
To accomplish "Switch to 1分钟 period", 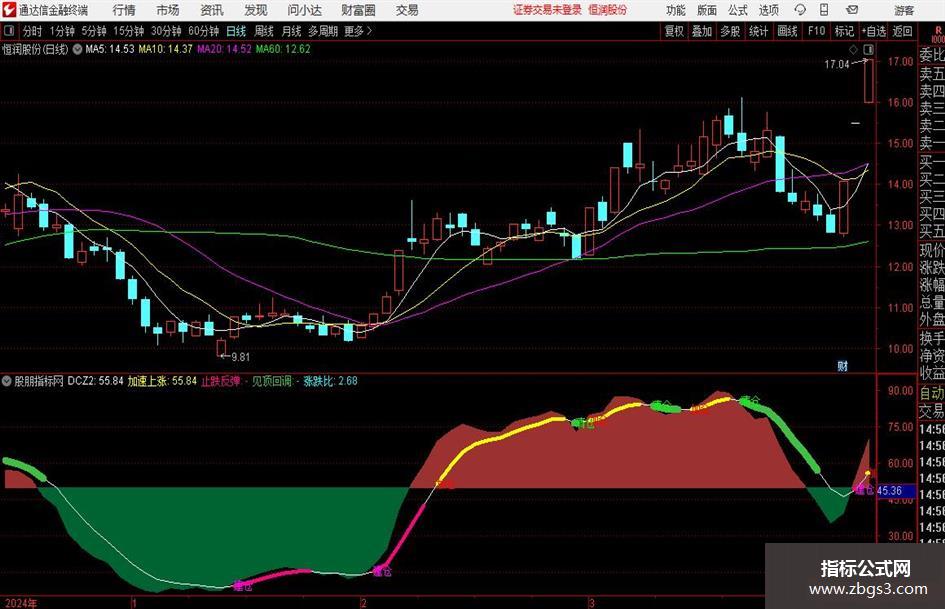I will pyautogui.click(x=62, y=31).
